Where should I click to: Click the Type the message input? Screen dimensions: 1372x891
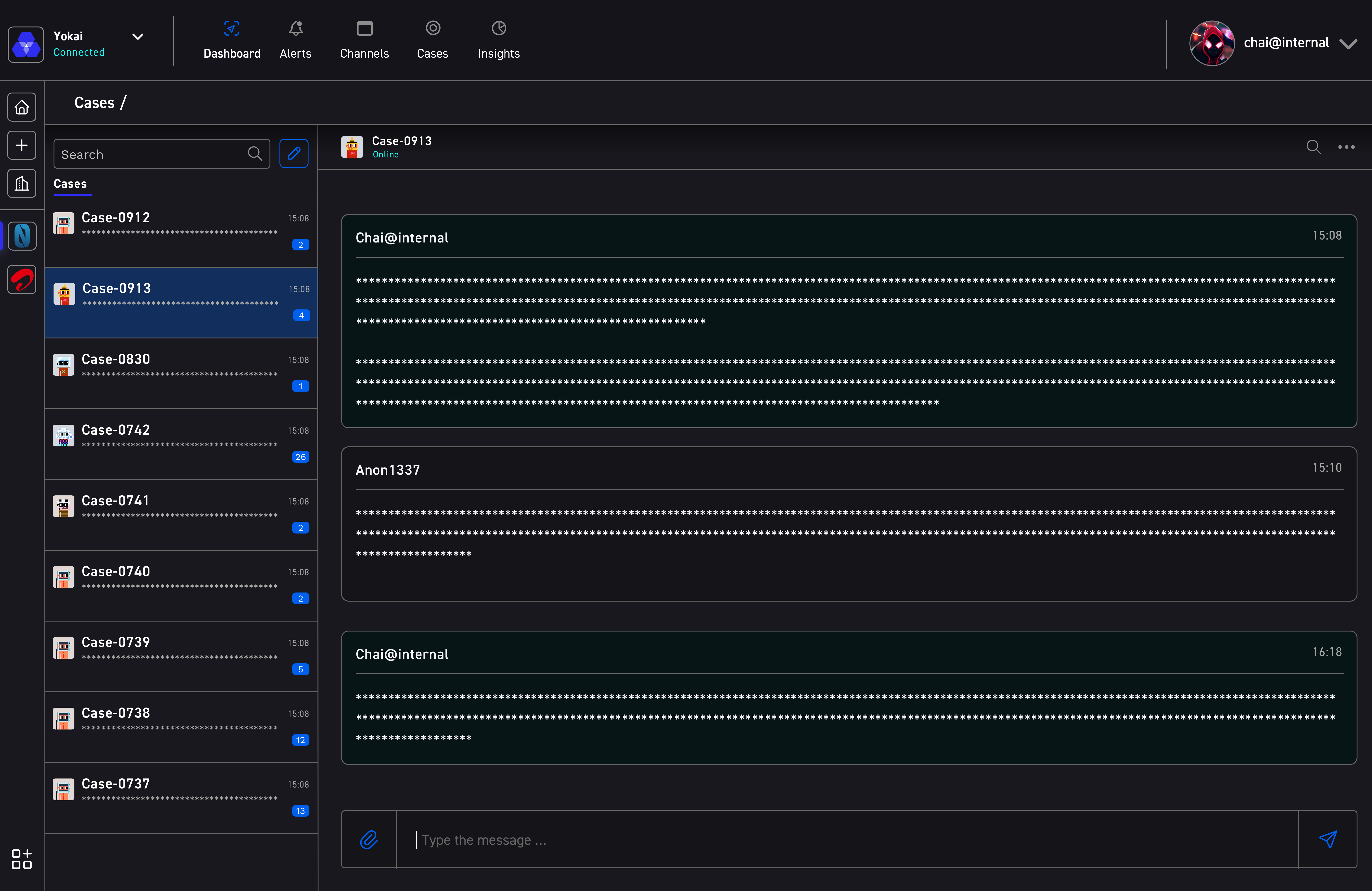[848, 840]
